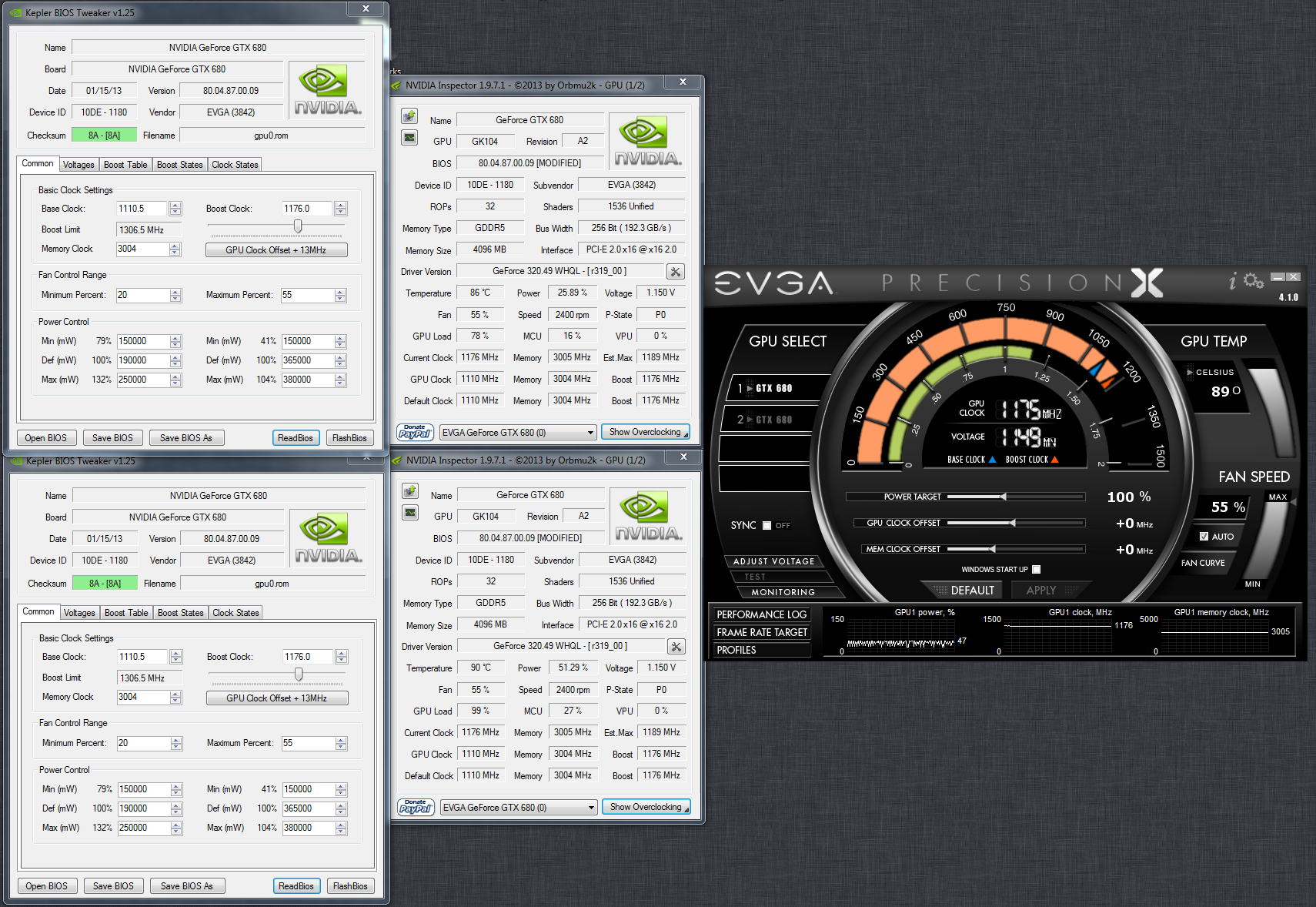Click the POWER TARGET slider handle
The image size is (1316, 907).
point(1003,497)
